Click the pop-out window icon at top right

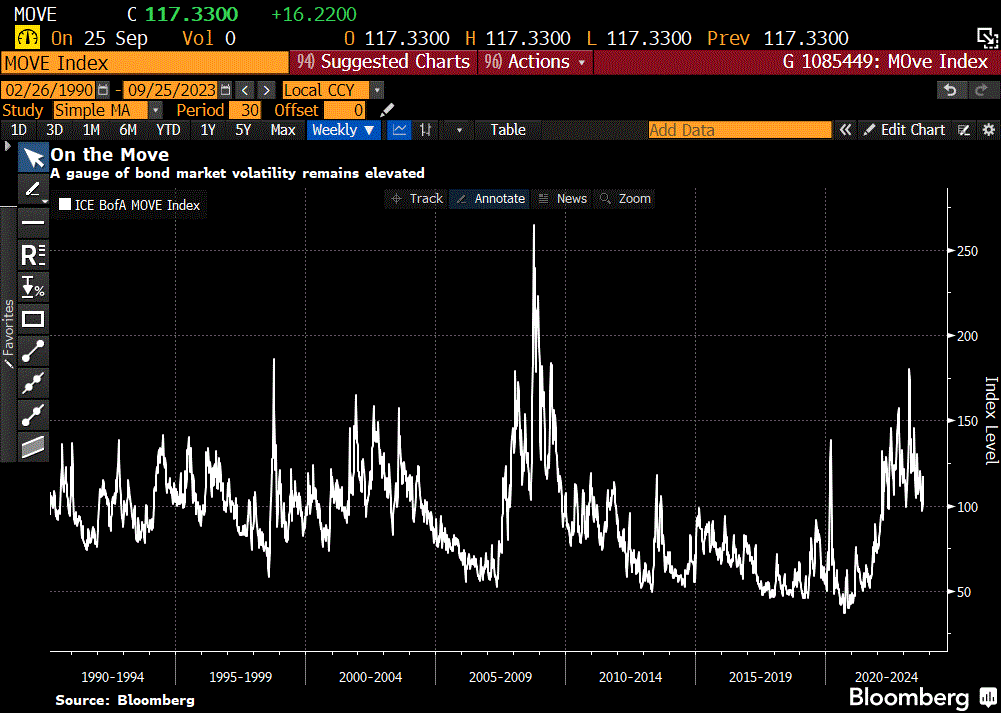(987, 38)
